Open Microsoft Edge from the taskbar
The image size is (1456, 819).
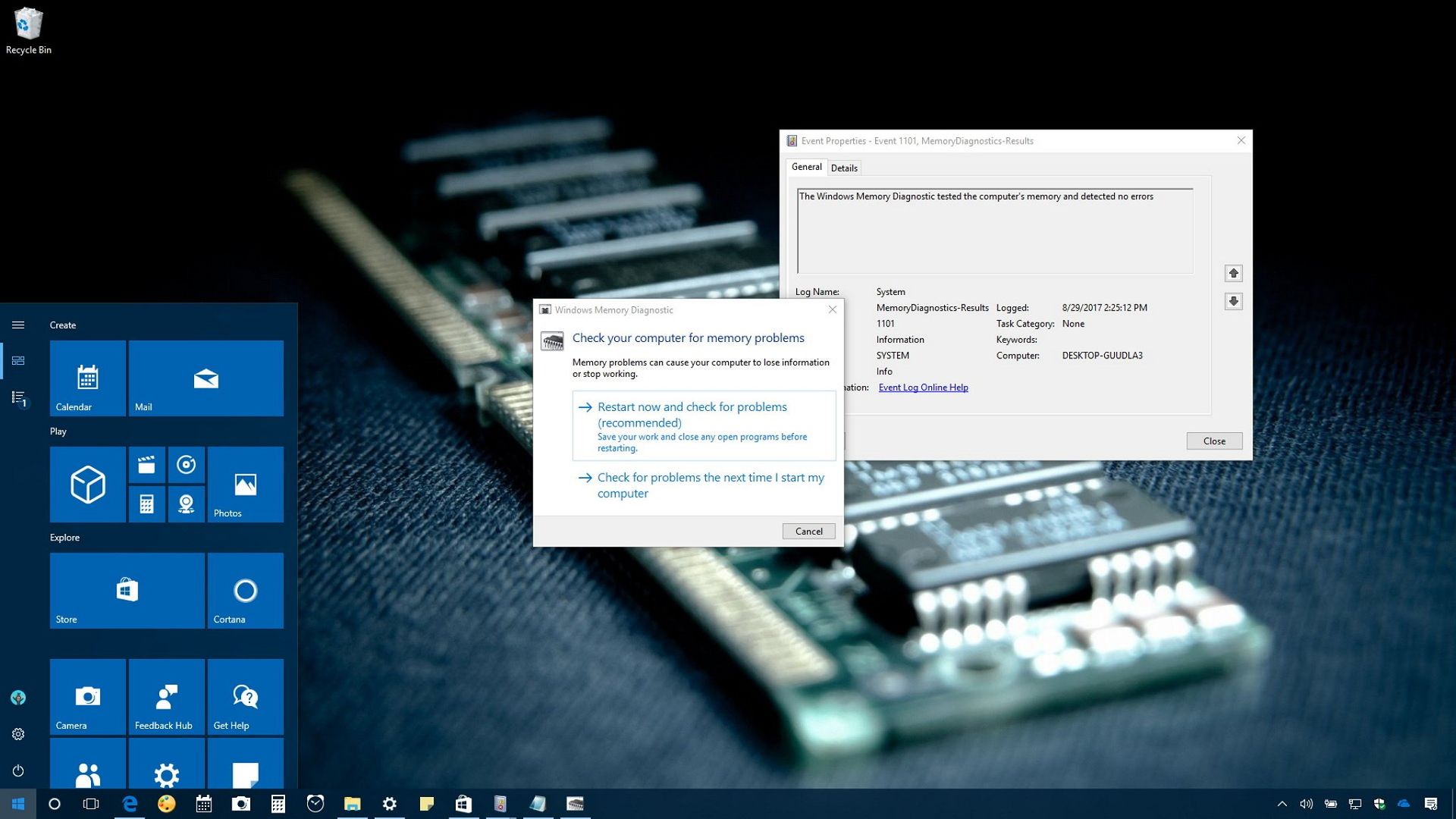129,804
